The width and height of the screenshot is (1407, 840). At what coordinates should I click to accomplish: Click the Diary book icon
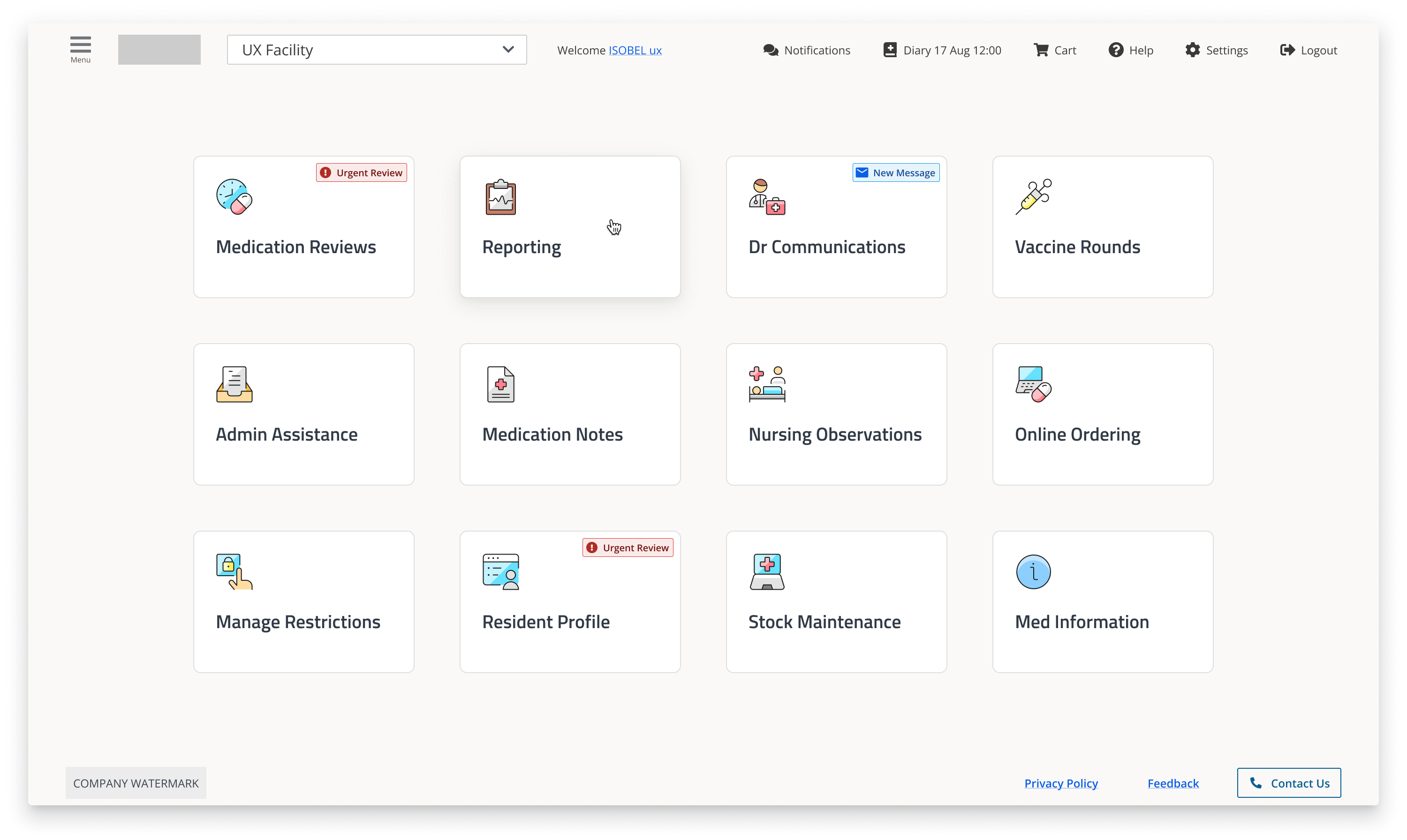[x=890, y=50]
